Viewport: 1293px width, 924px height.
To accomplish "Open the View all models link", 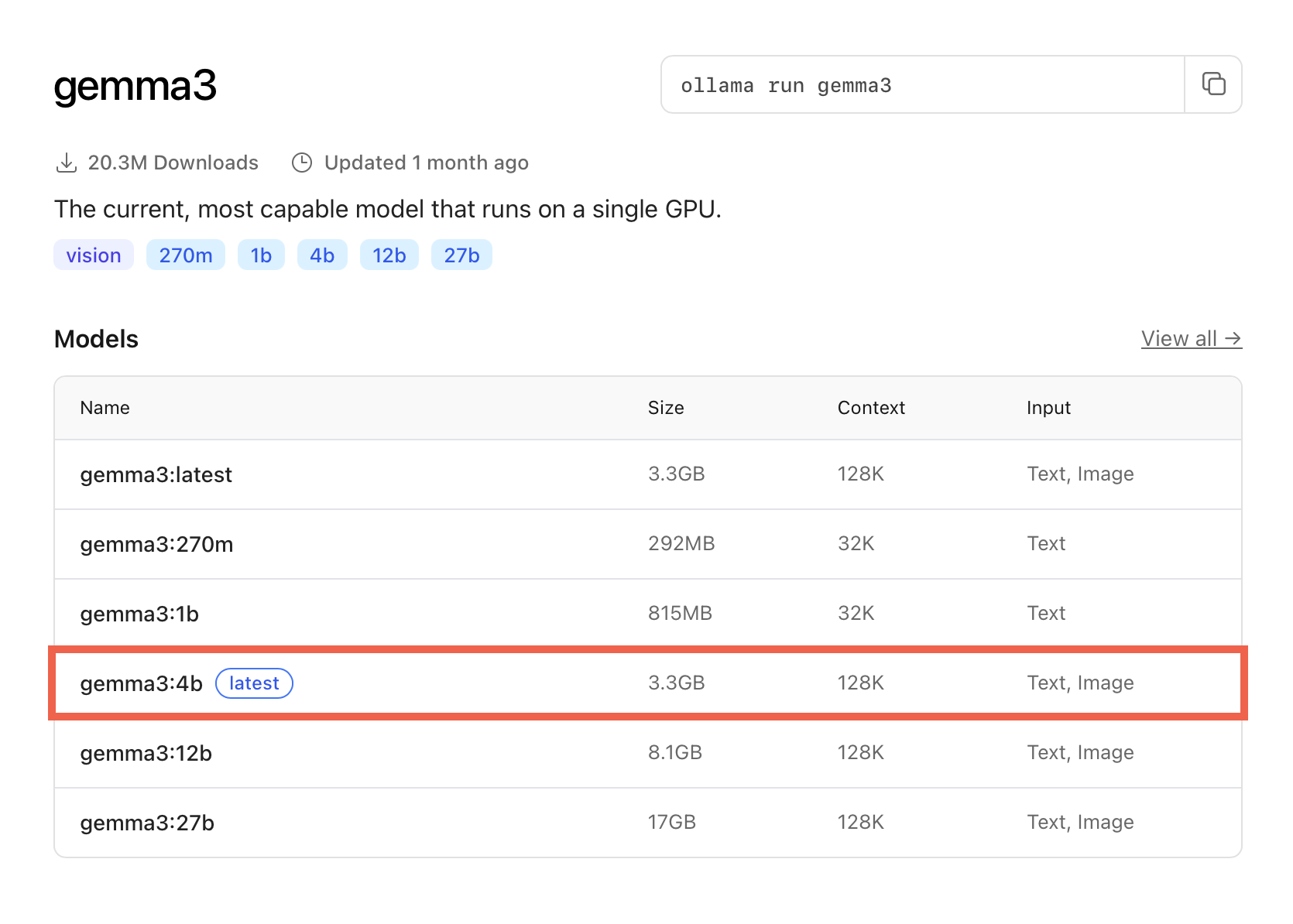I will [1191, 339].
